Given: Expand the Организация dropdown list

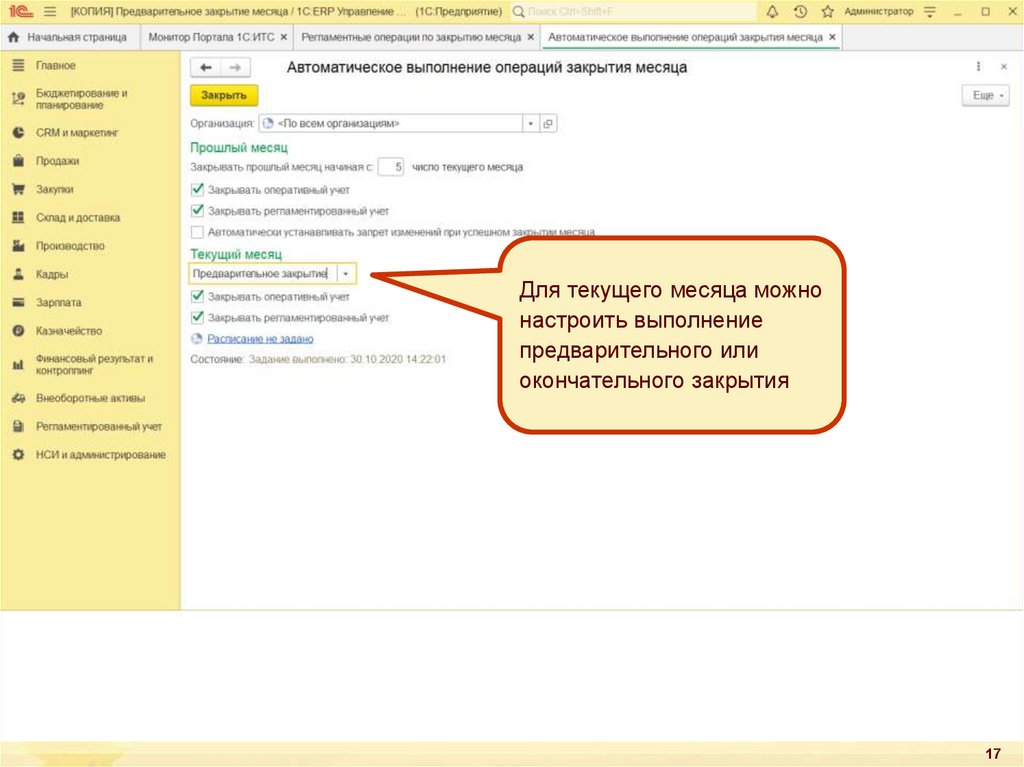Looking at the screenshot, I should click(x=530, y=124).
